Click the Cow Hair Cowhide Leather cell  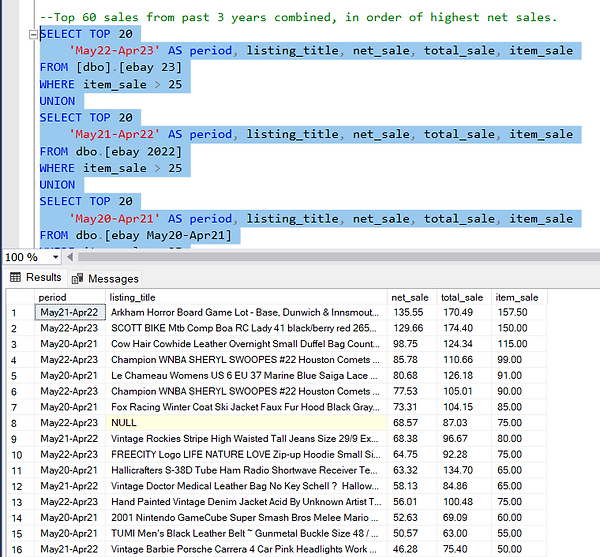[246, 344]
